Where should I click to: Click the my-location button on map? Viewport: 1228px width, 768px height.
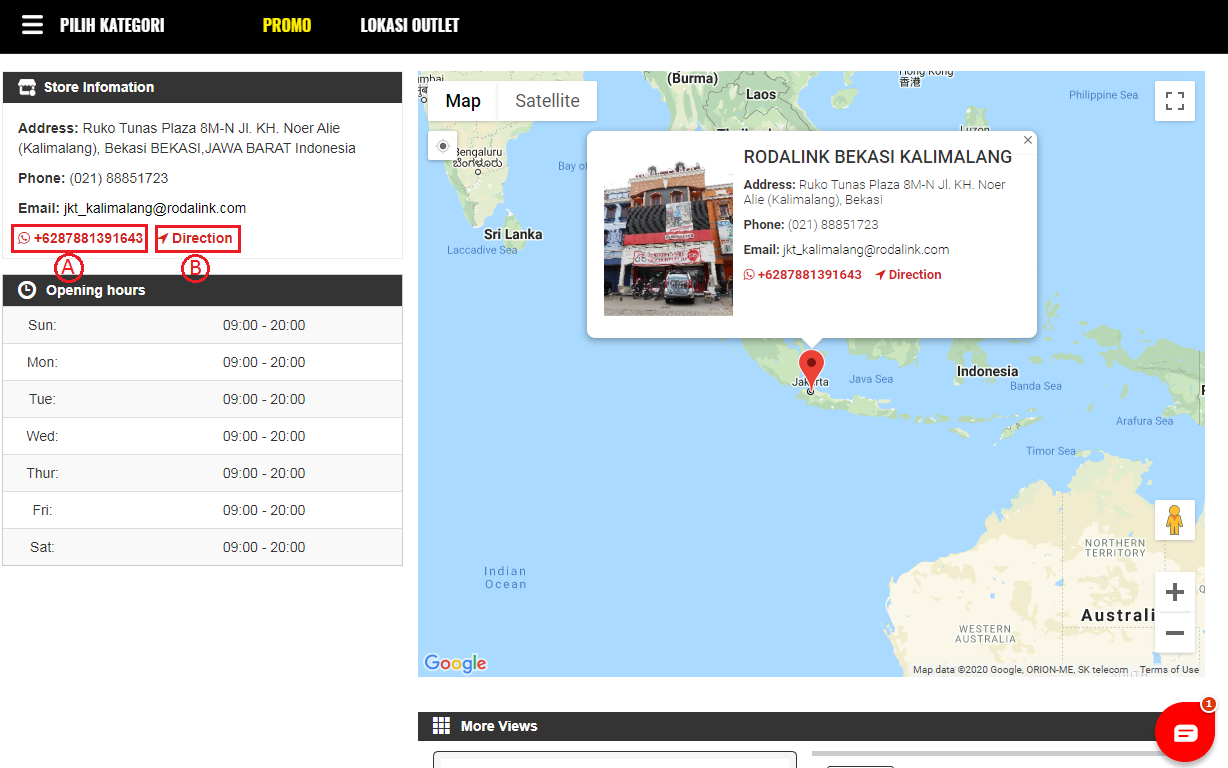(x=442, y=146)
